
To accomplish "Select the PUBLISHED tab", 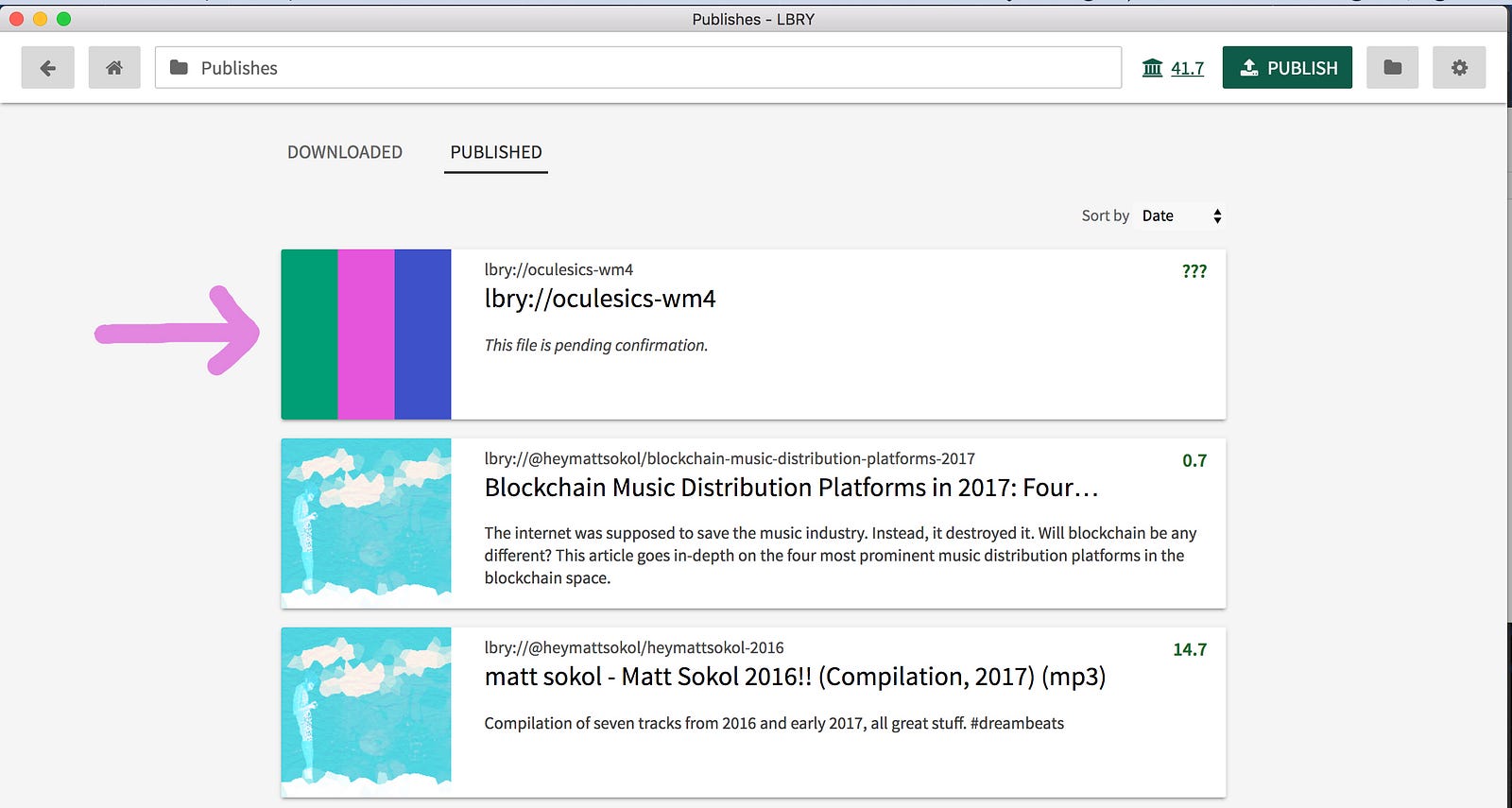I will 496,153.
